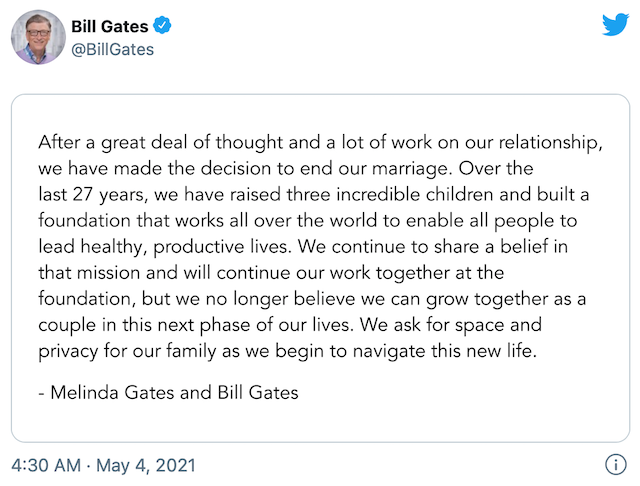Open the tweet info icon

616,464
